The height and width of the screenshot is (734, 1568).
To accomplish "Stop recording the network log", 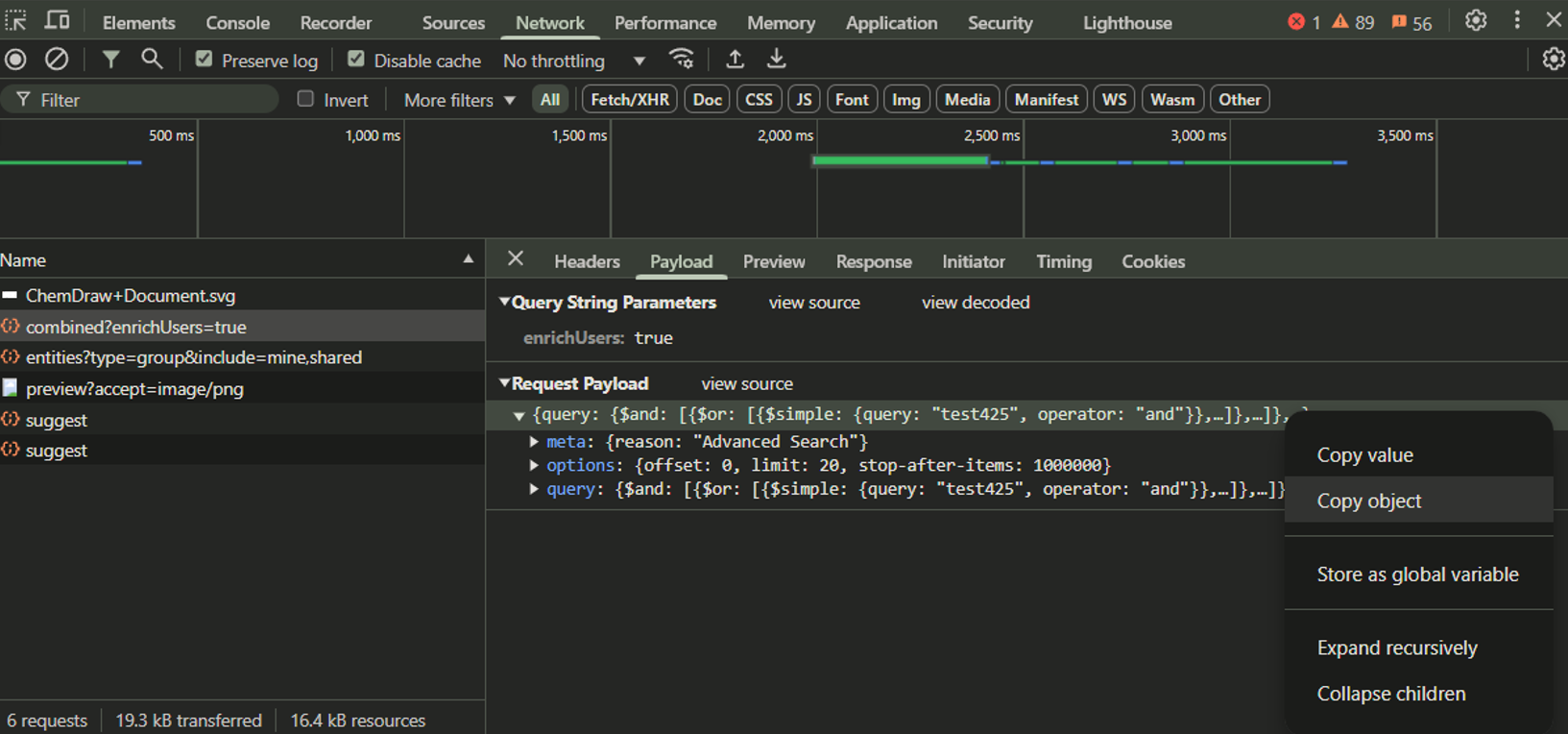I will point(16,60).
